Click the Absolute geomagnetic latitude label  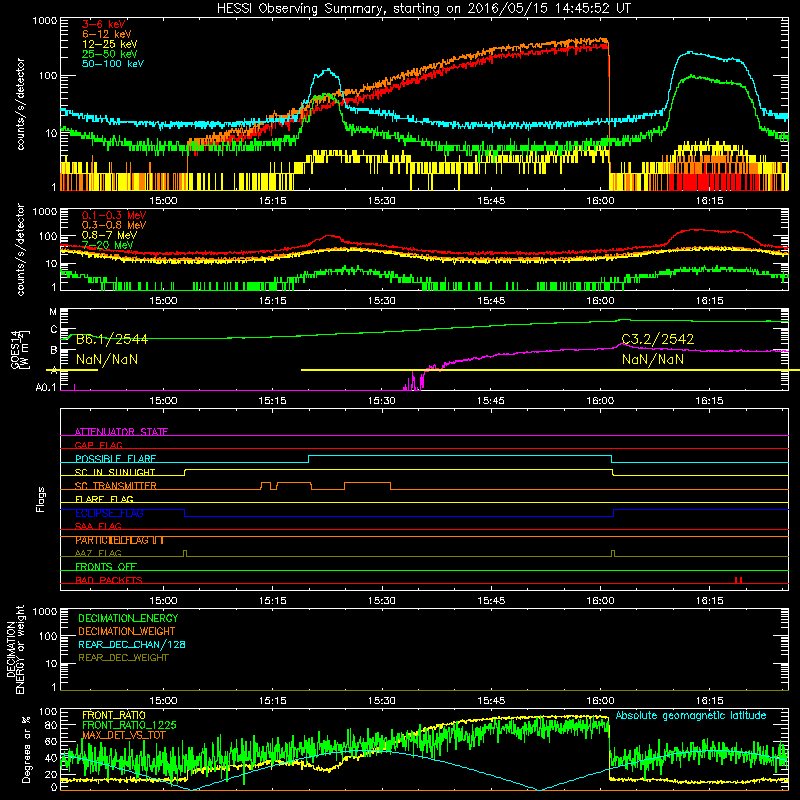(x=691, y=715)
